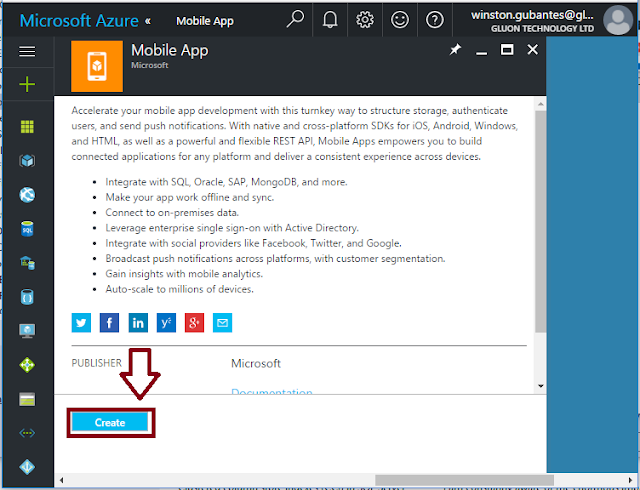Open the globe App Services icon

pos(27,195)
